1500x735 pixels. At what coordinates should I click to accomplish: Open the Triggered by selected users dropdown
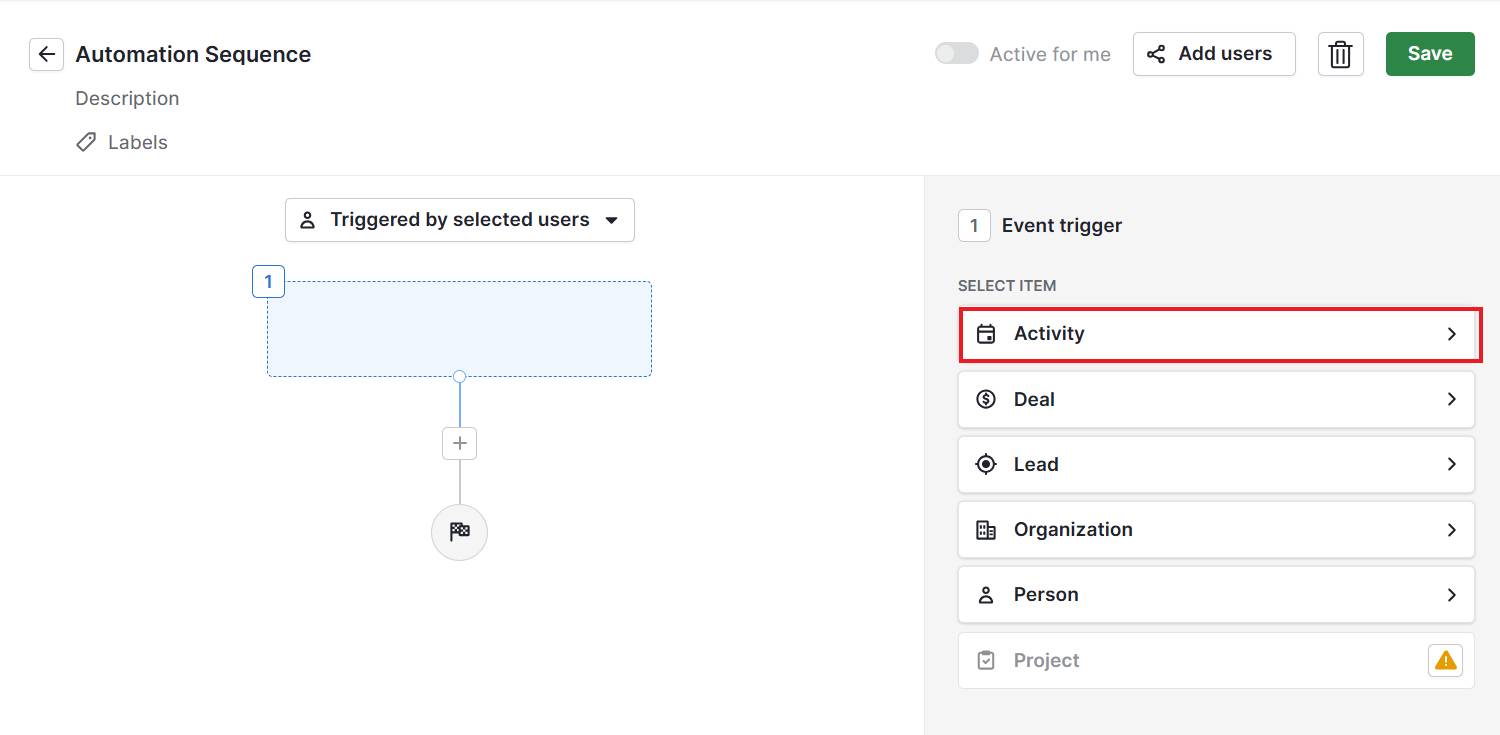(x=459, y=219)
